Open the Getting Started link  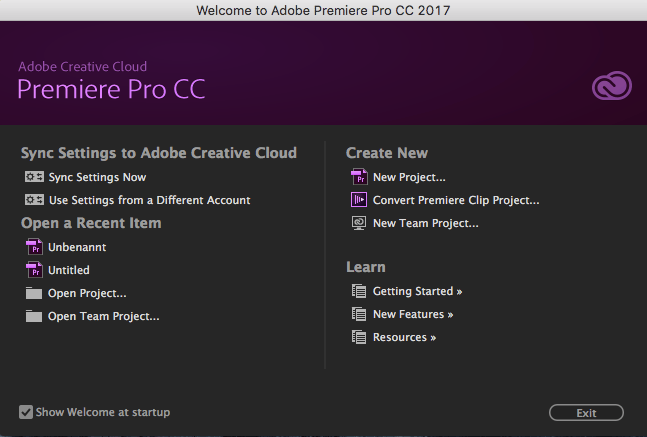[417, 291]
